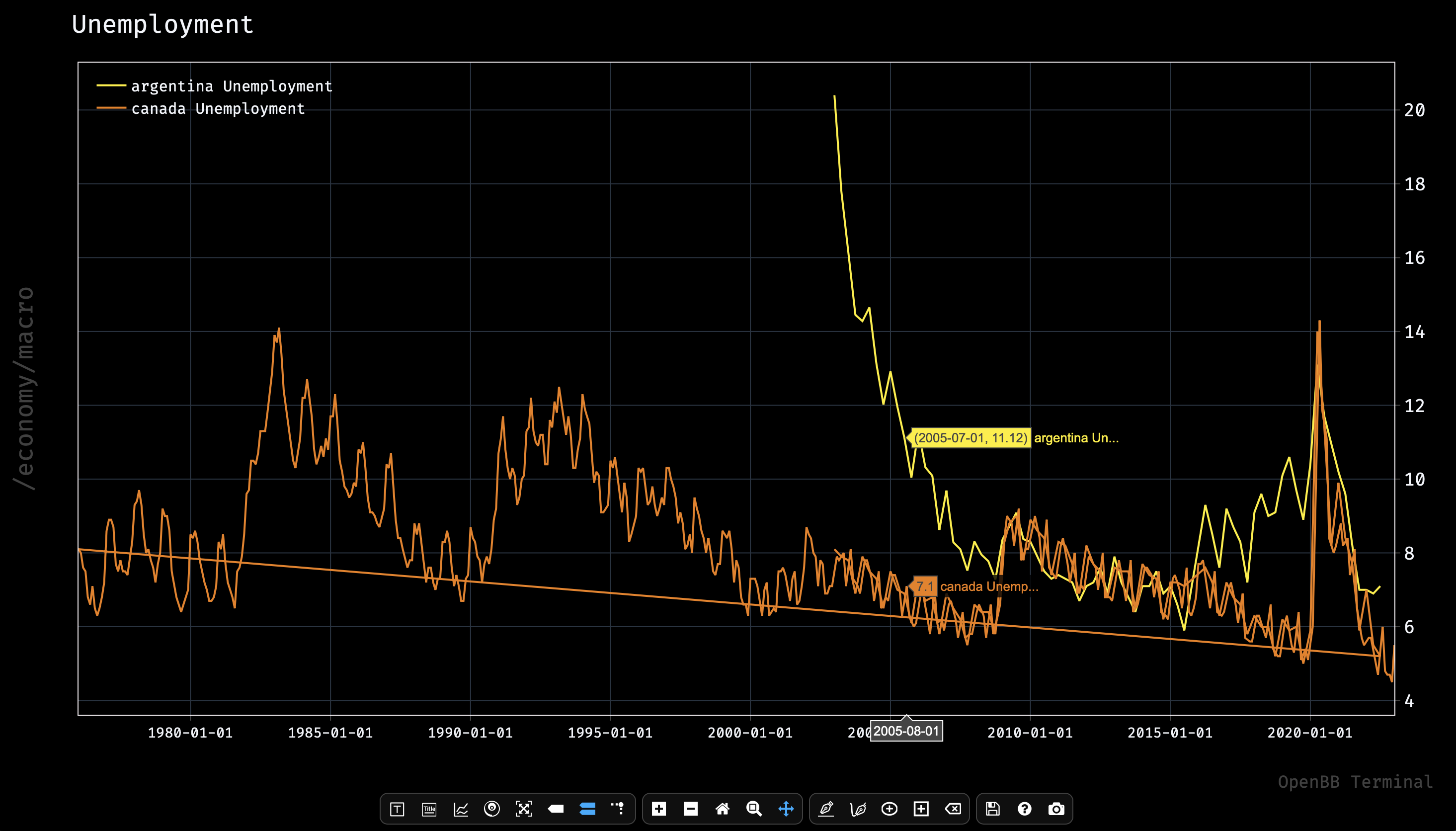Choose the freehand draw pen tool

coord(858,809)
